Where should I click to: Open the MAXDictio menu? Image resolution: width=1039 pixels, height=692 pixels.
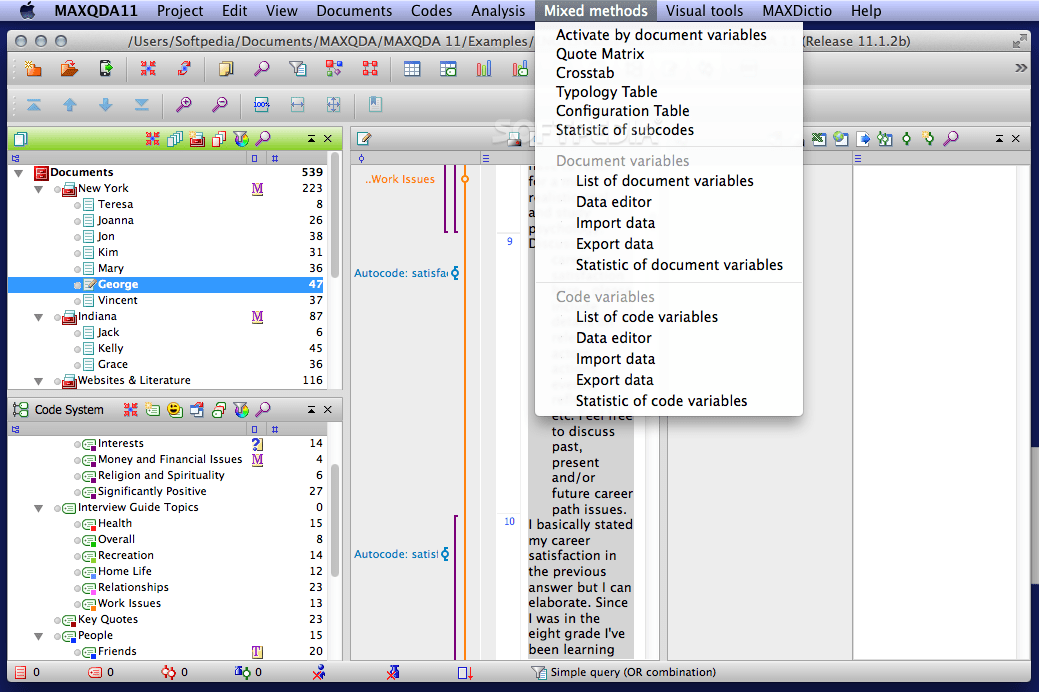tap(797, 11)
